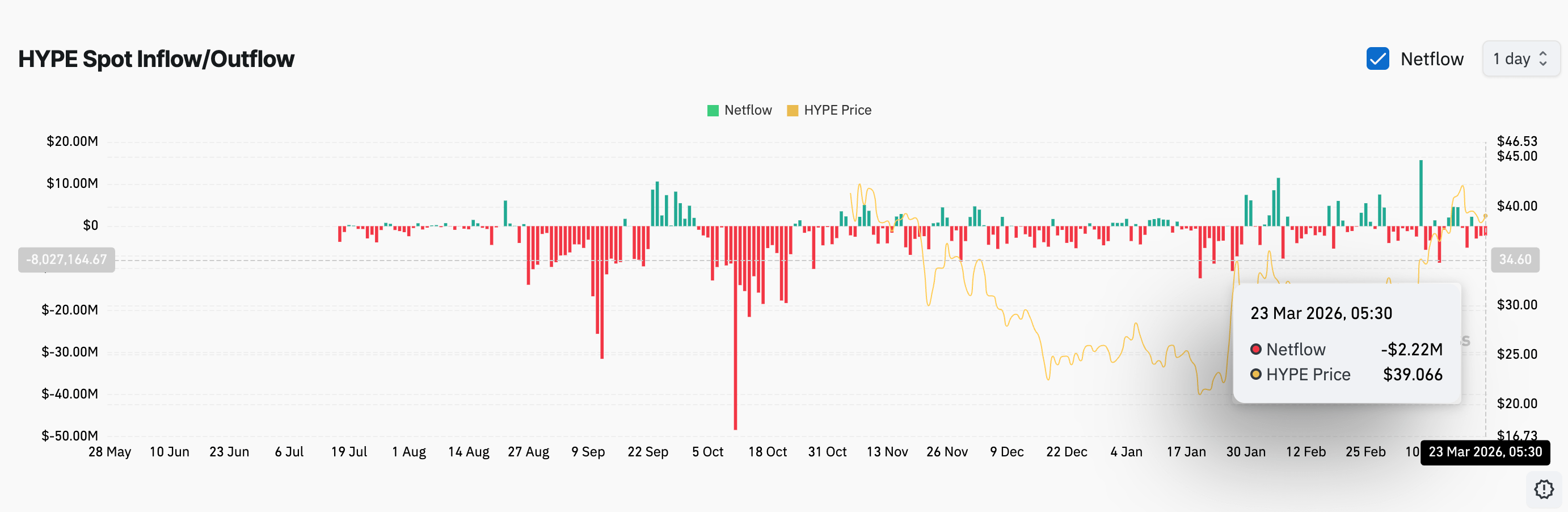Click the 22 Sep date label

[x=648, y=452]
